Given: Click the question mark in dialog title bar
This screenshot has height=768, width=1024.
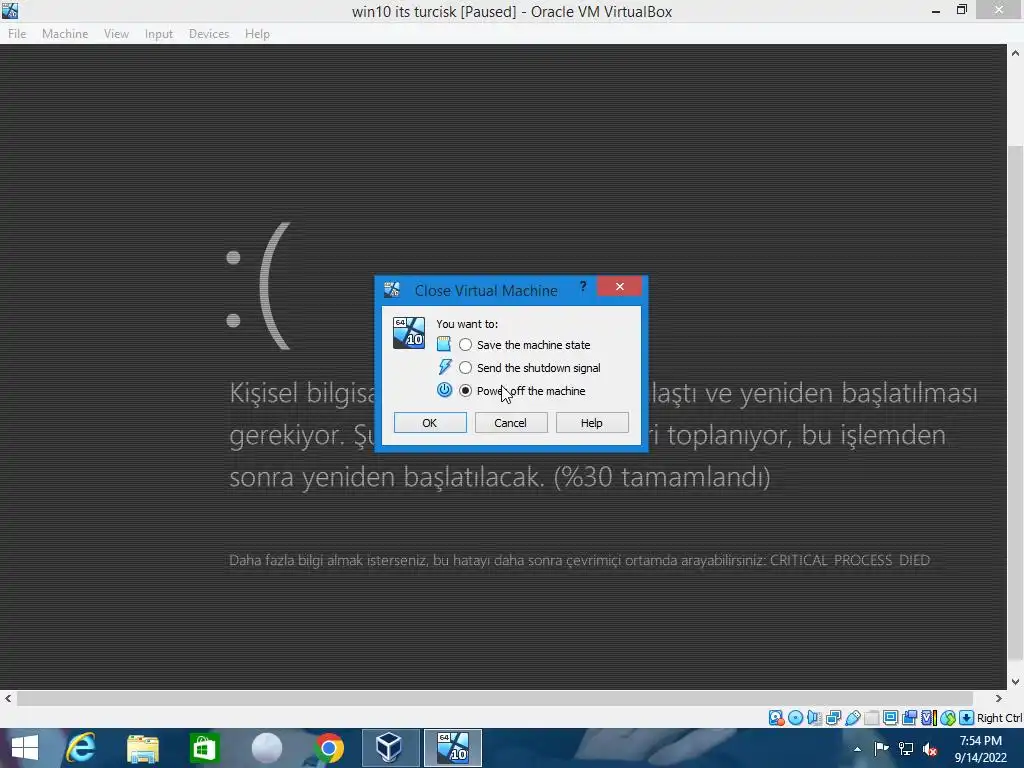Looking at the screenshot, I should pyautogui.click(x=583, y=287).
